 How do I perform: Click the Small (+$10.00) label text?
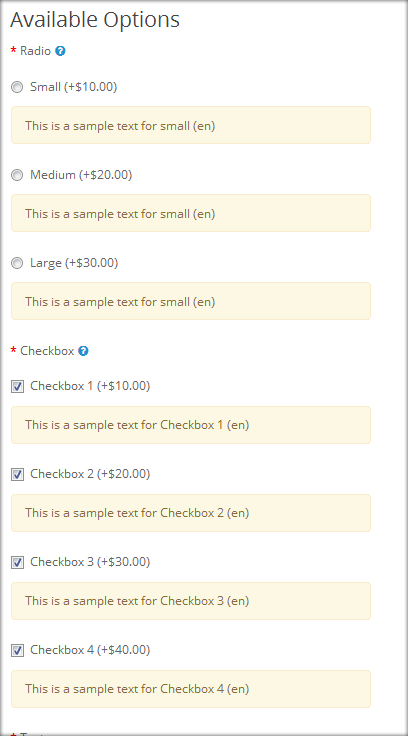point(74,87)
